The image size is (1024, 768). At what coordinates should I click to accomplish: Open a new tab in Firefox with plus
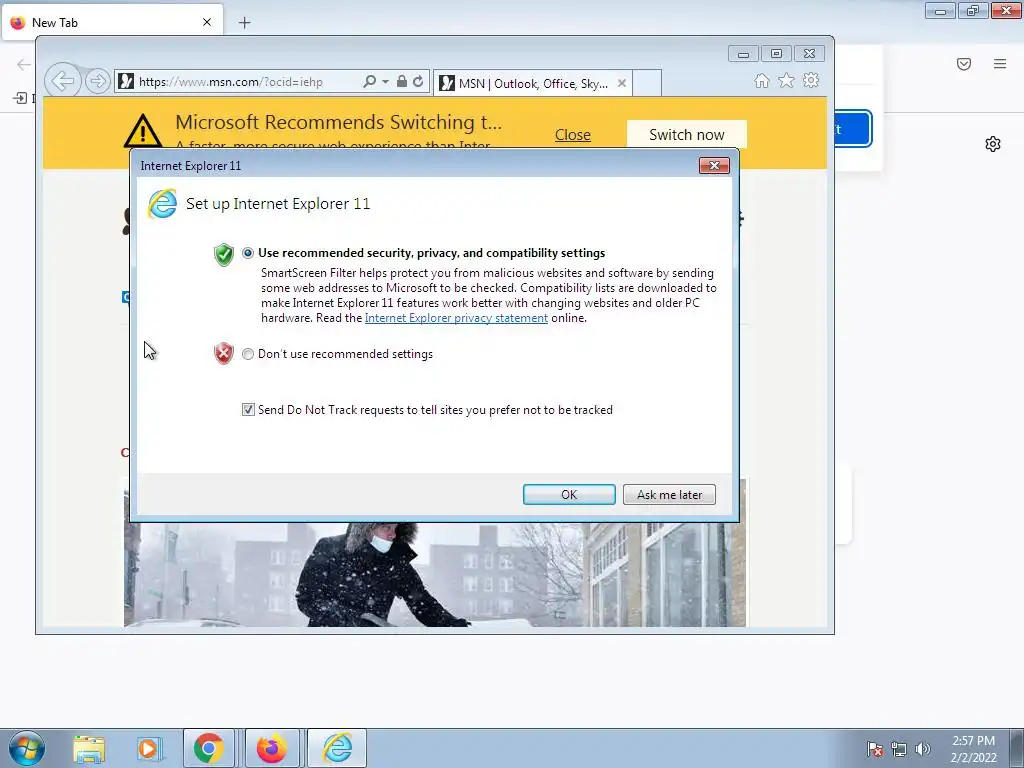(x=244, y=23)
